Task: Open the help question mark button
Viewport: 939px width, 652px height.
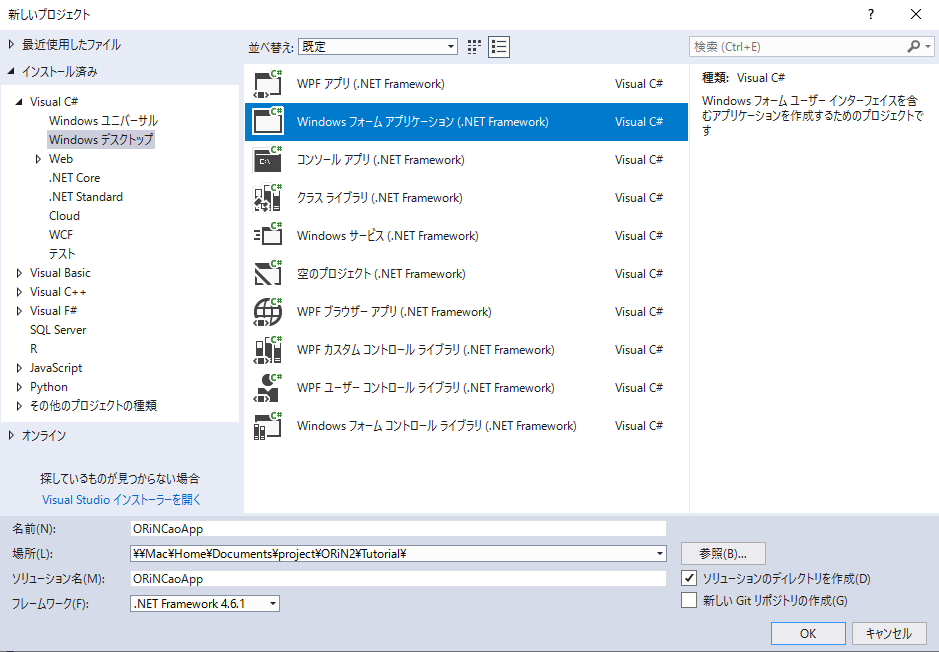Action: 871,14
